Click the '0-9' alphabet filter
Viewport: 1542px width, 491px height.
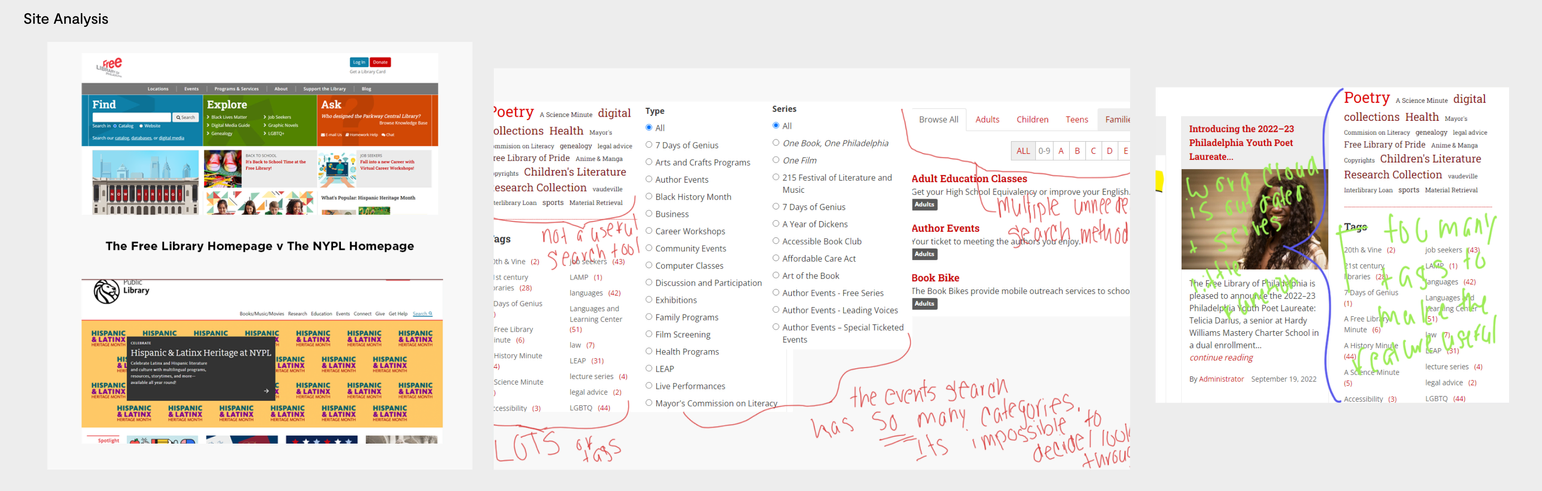pyautogui.click(x=1044, y=151)
